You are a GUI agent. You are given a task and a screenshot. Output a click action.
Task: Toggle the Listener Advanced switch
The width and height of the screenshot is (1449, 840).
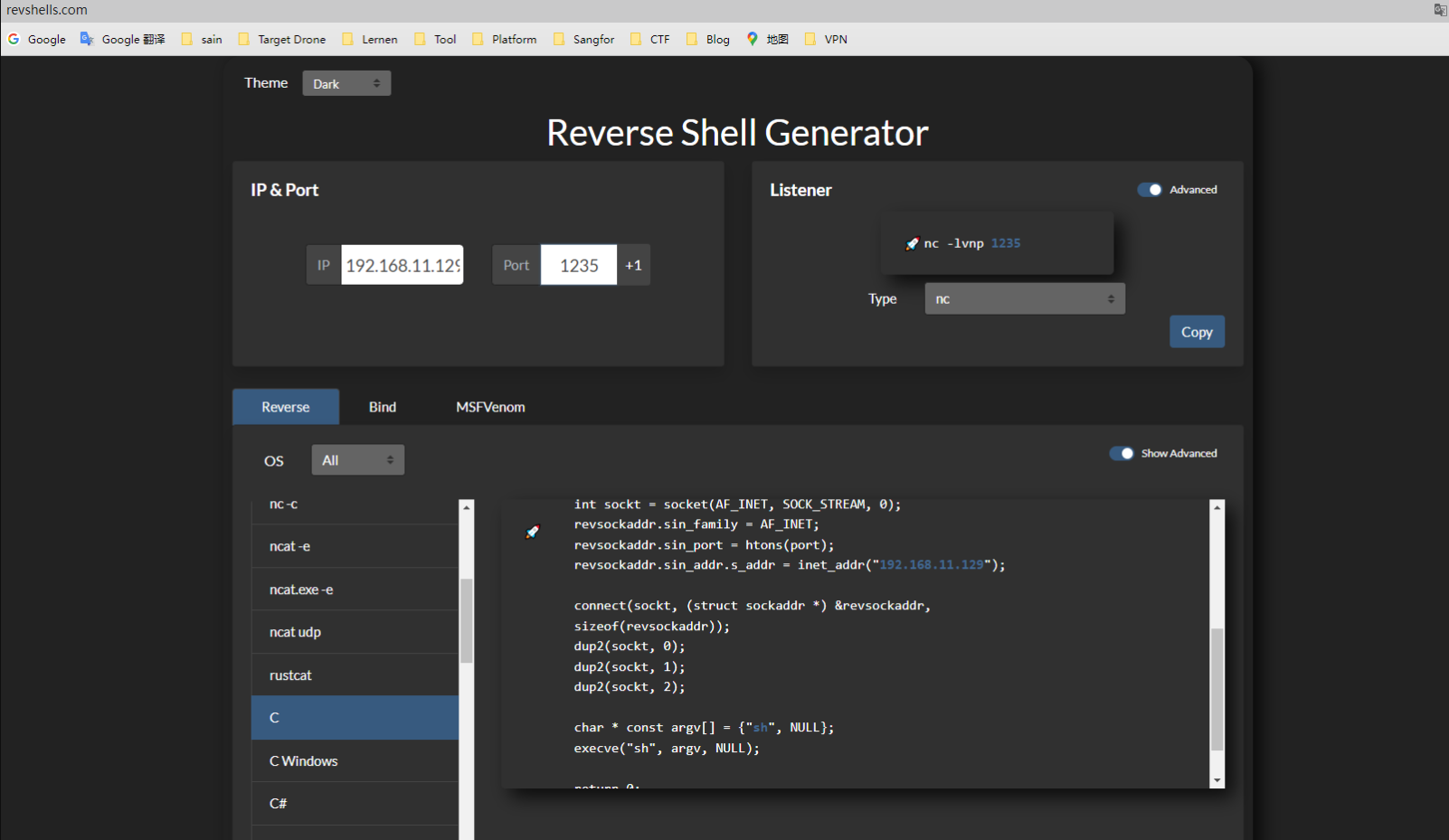click(x=1150, y=190)
